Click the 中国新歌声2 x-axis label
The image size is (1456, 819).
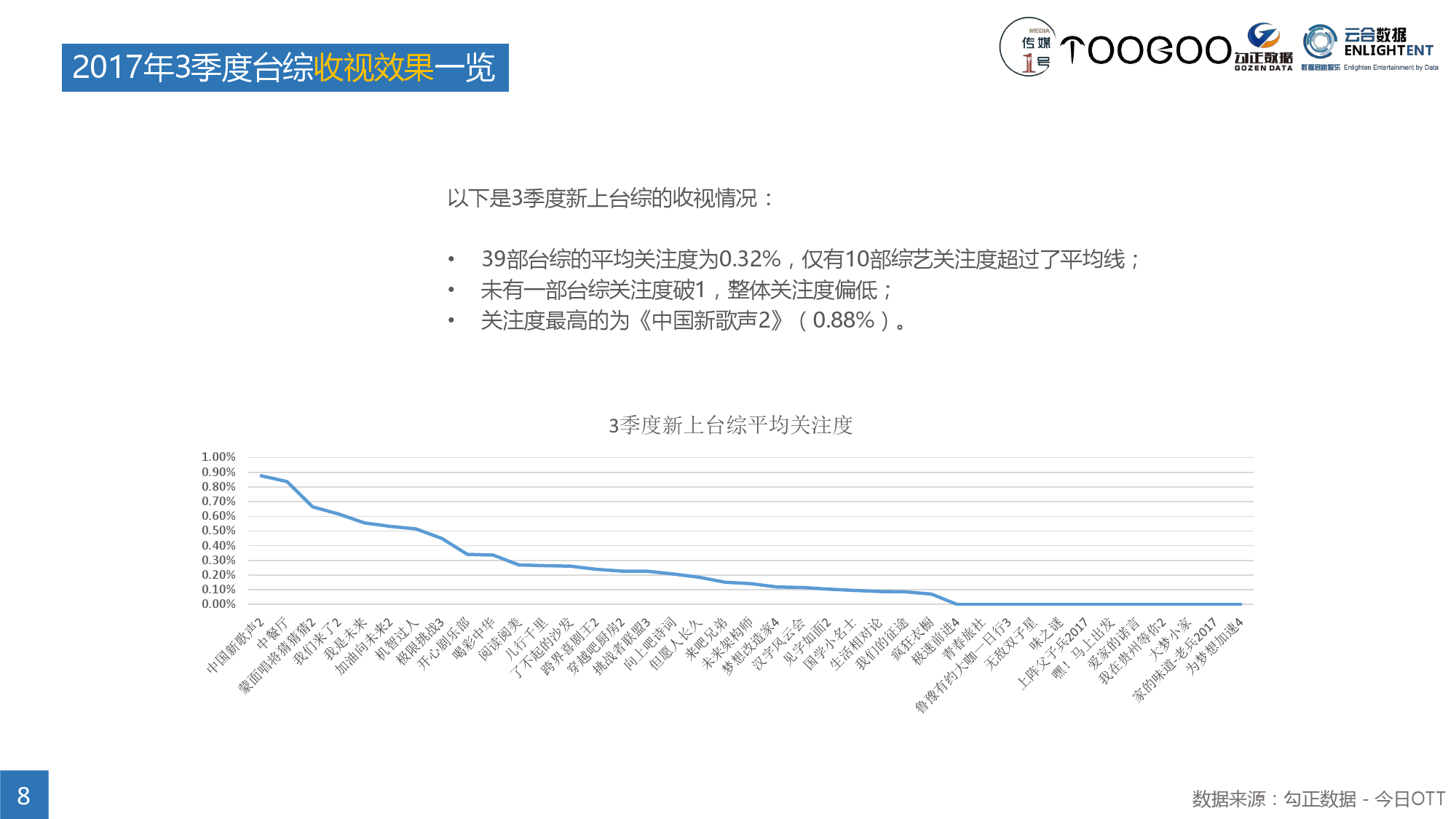click(236, 646)
